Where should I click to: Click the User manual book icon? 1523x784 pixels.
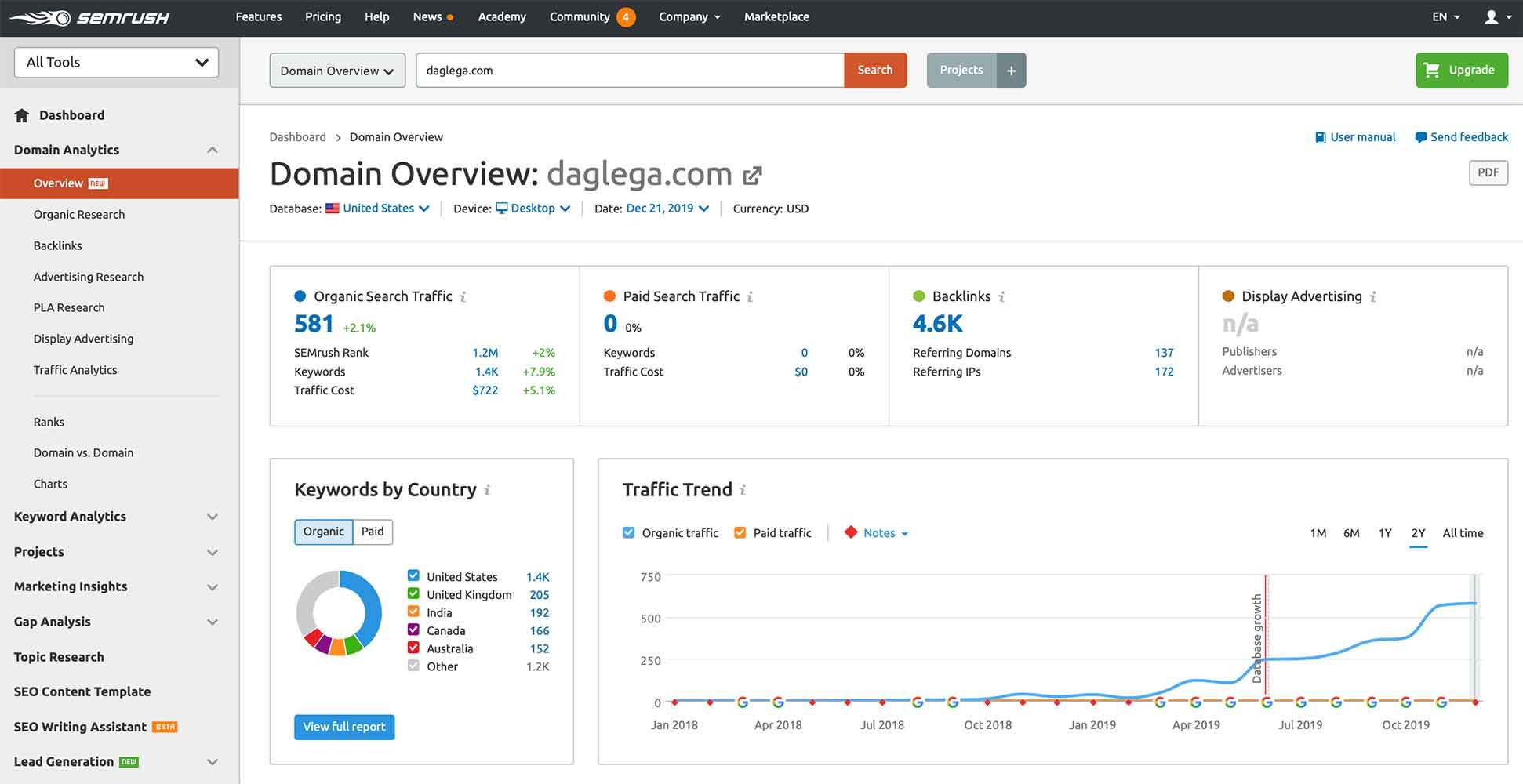pyautogui.click(x=1320, y=137)
